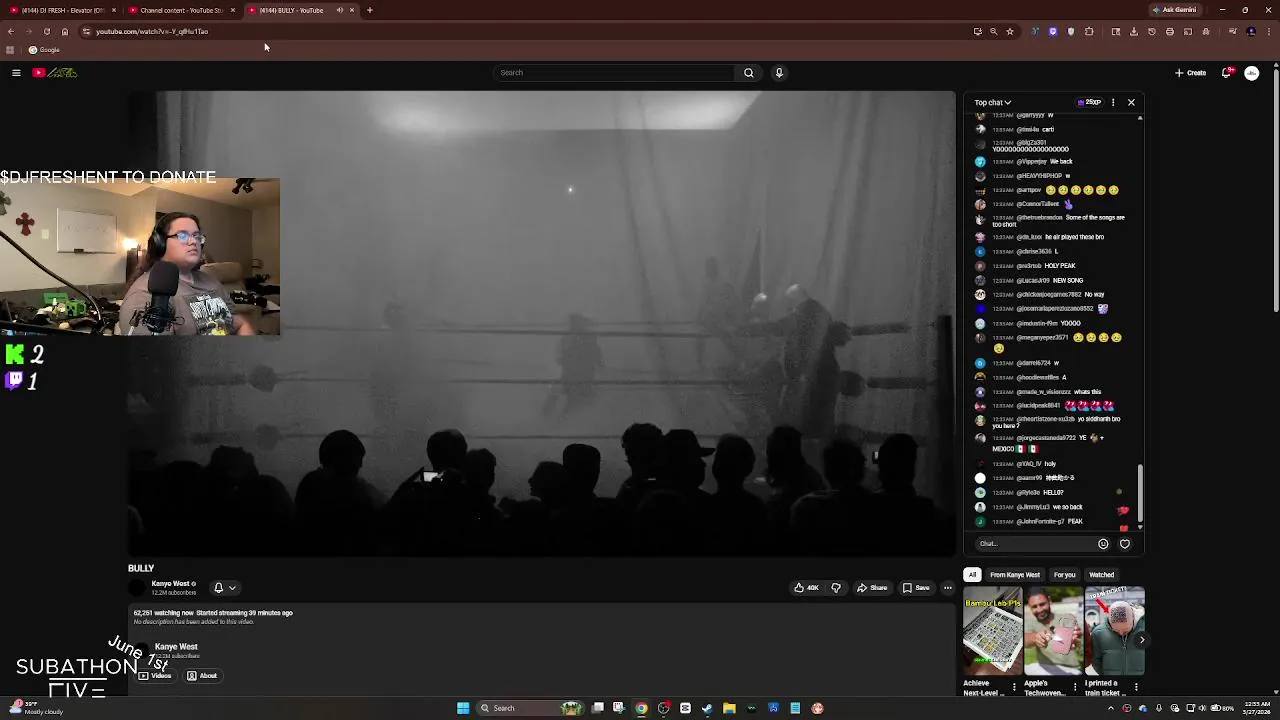Viewport: 1280px width, 720px height.
Task: Select the For you filter chip
Action: [x=1064, y=575]
